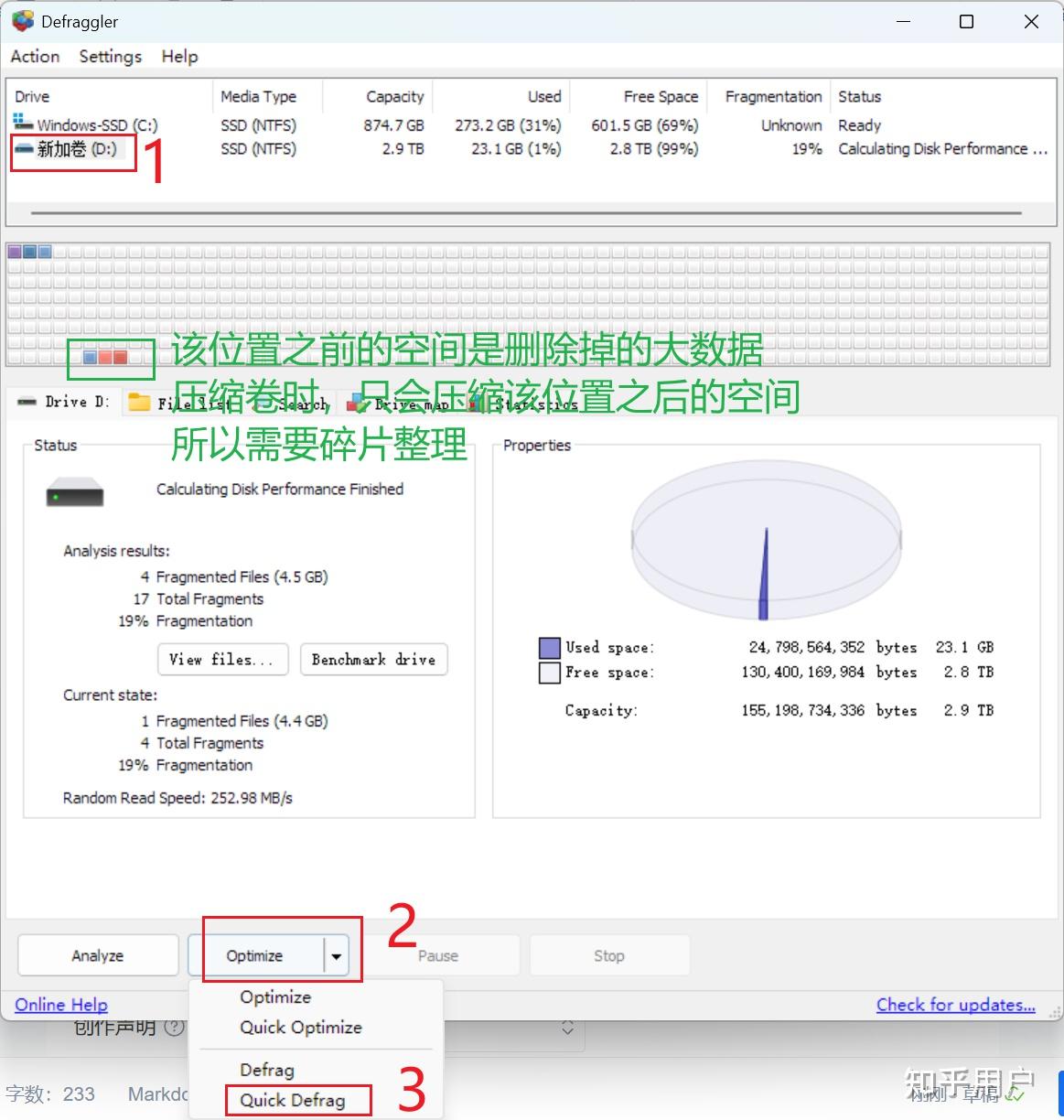Open the Optimize button's dropdown arrow
The image size is (1064, 1120).
(x=336, y=956)
